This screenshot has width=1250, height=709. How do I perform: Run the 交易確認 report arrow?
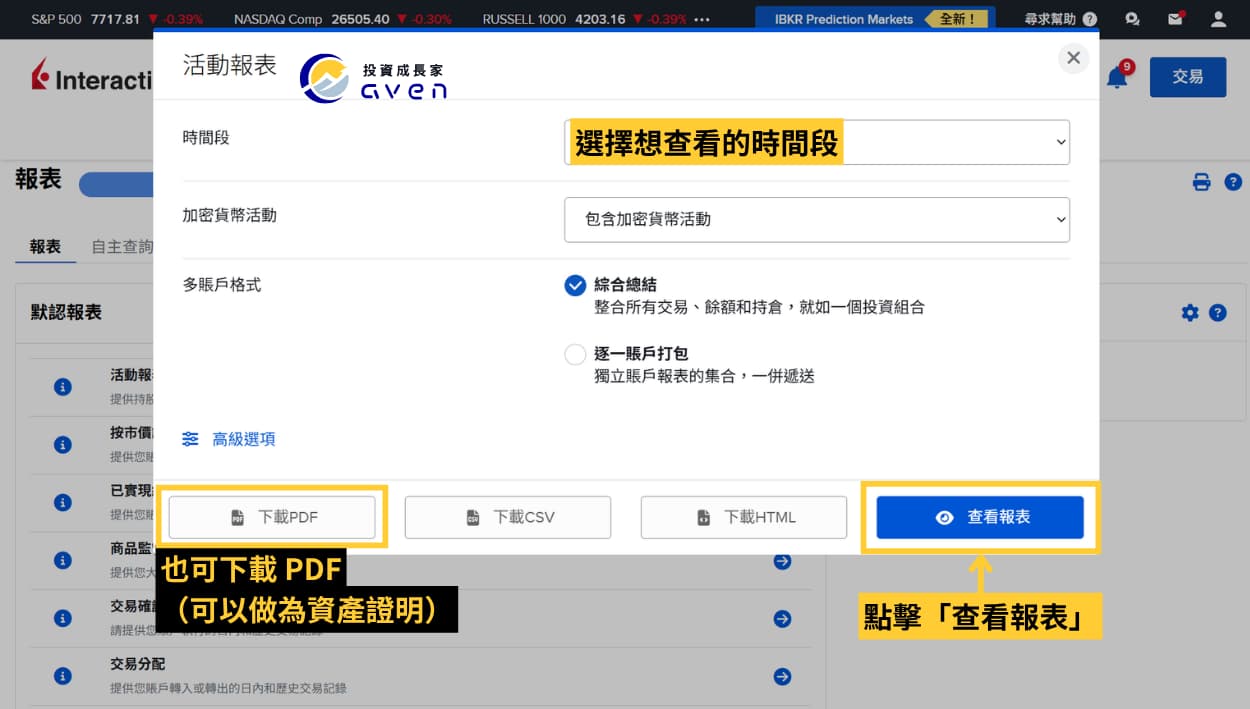click(x=782, y=619)
